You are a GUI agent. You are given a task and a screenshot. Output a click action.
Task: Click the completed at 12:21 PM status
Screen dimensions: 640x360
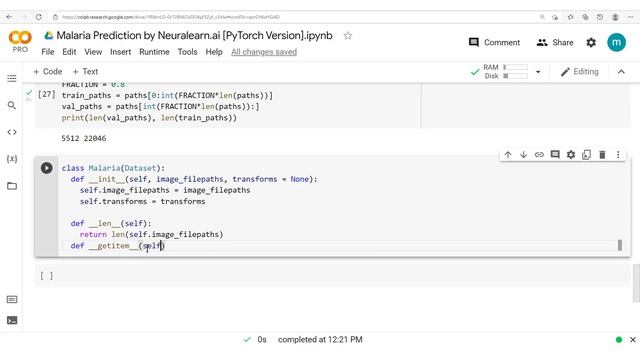point(320,340)
